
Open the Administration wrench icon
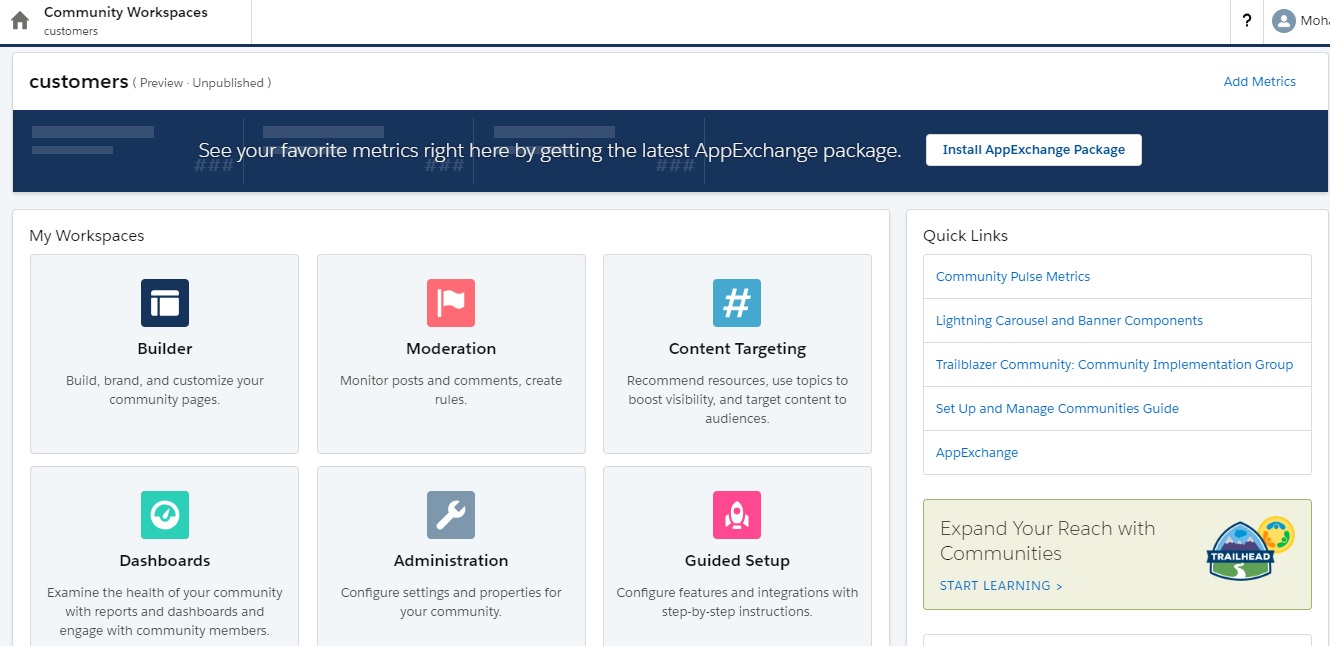tap(450, 514)
